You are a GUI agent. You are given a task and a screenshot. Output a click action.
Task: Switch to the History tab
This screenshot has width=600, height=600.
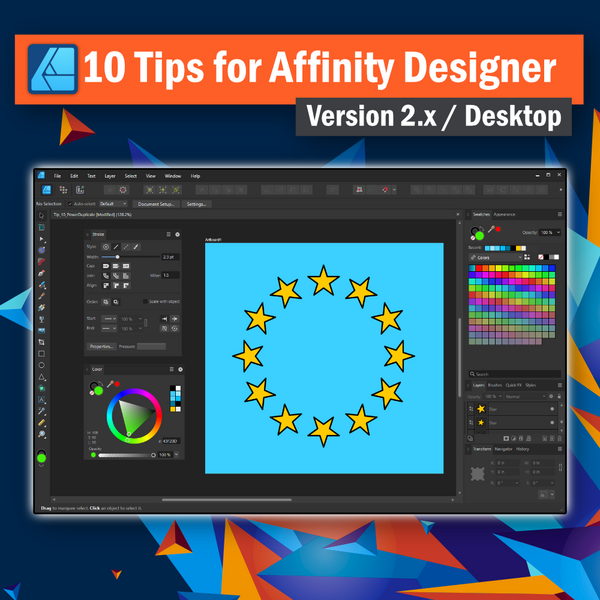point(523,449)
